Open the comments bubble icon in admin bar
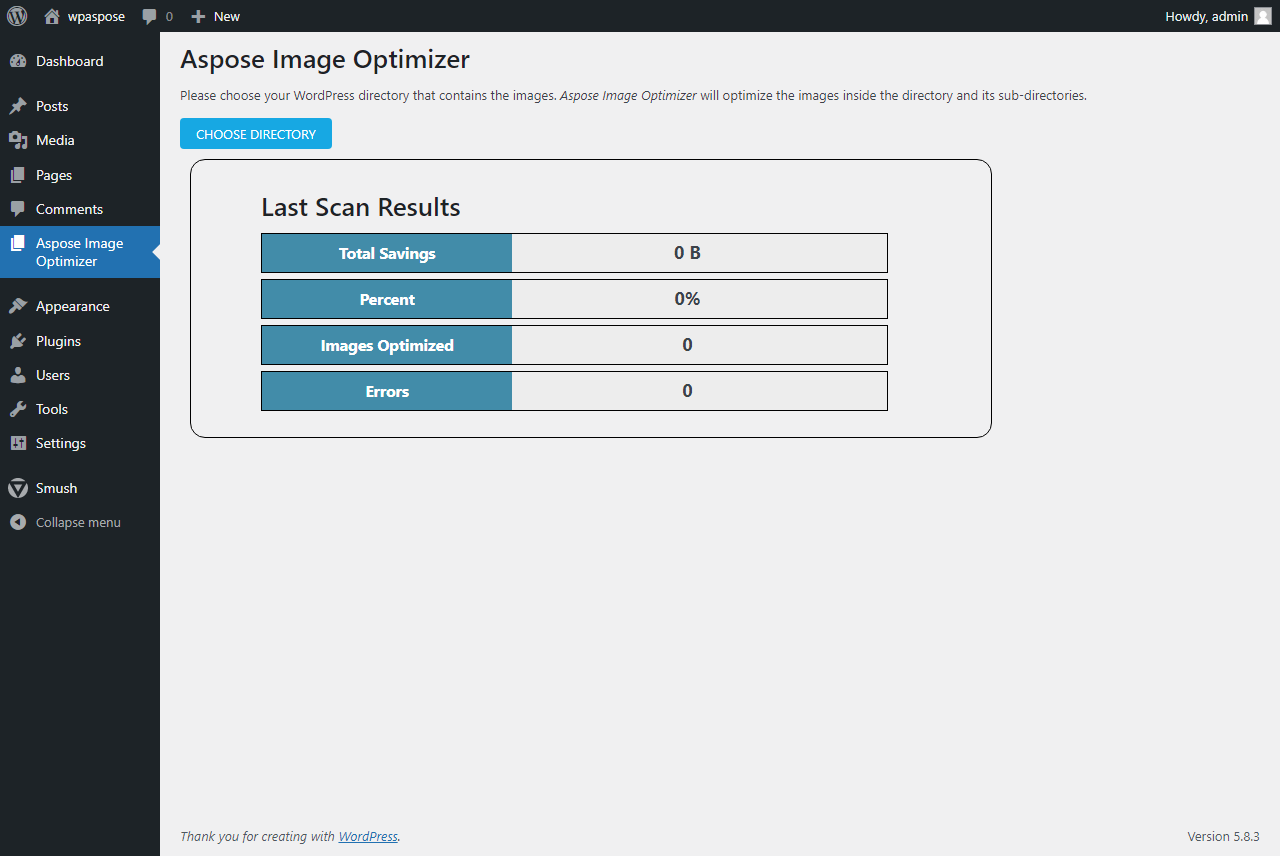 (x=150, y=16)
